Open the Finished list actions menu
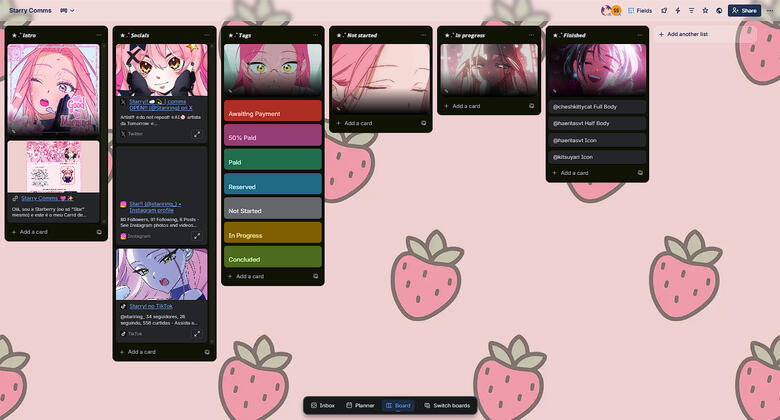Image resolution: width=780 pixels, height=420 pixels. 640,35
